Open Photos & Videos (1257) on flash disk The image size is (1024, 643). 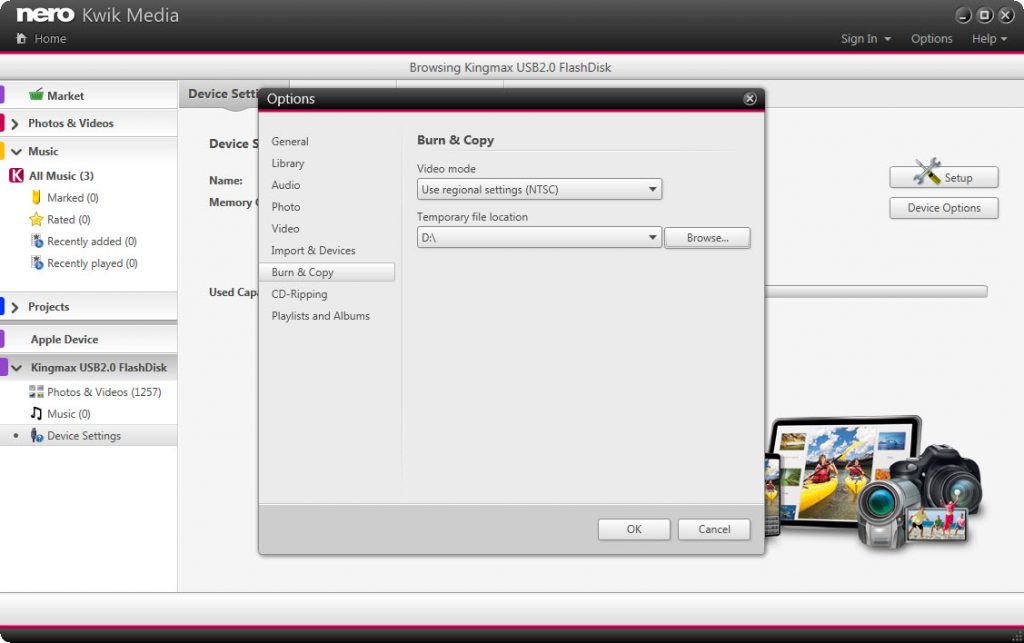pos(104,392)
